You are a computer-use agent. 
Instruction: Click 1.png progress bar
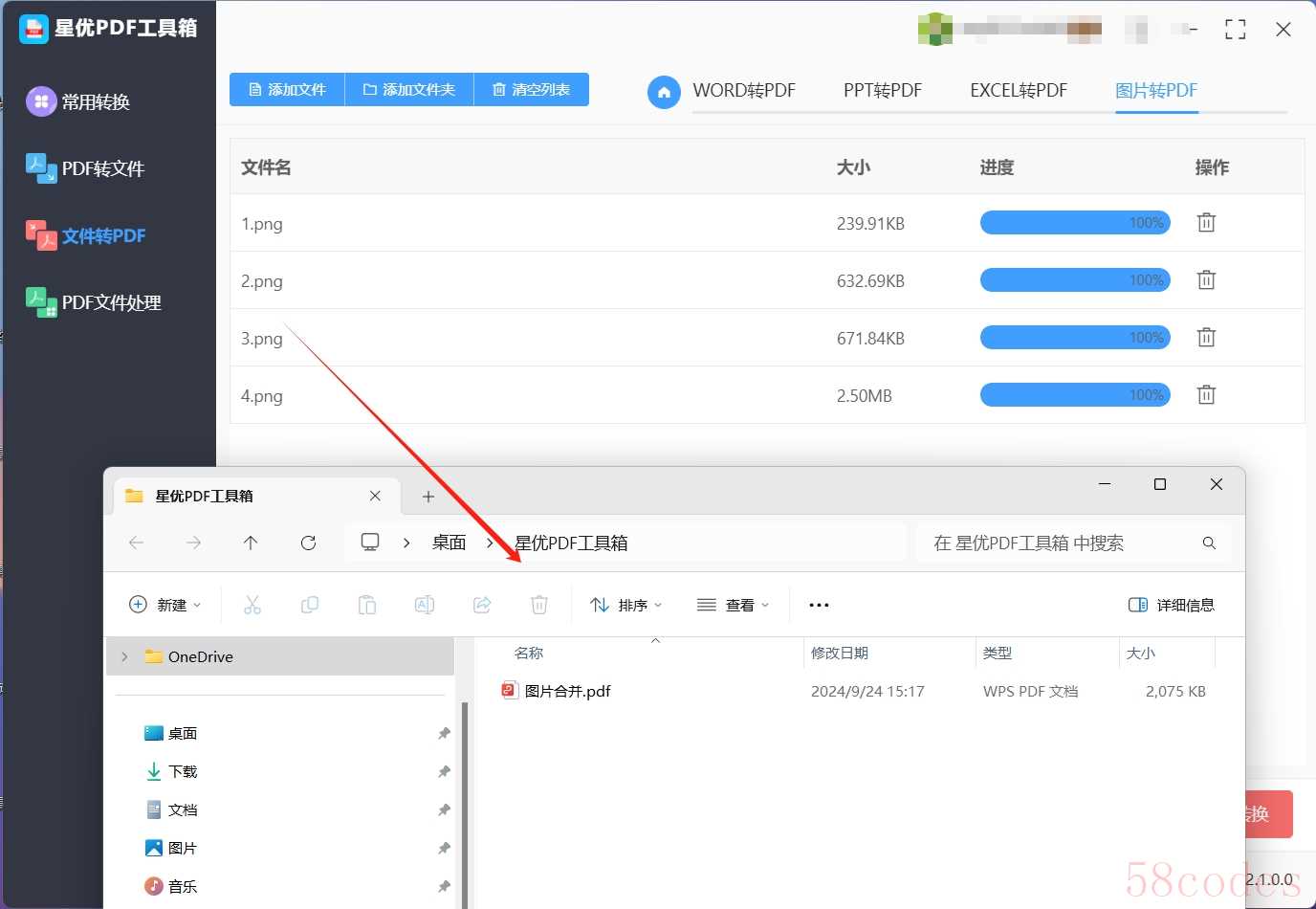click(1075, 223)
